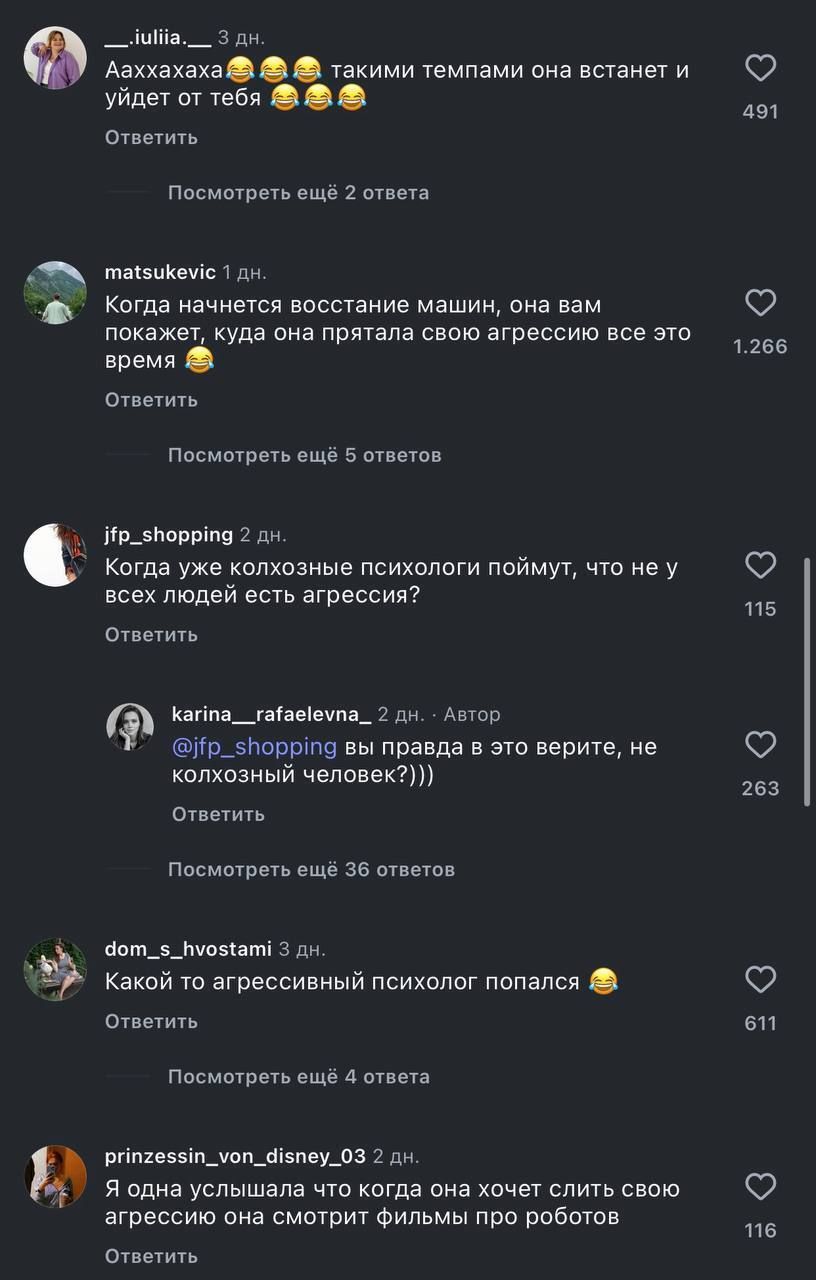Image resolution: width=816 pixels, height=1280 pixels.
Task: Tap heart on matsukevic's comment
Action: 761,303
